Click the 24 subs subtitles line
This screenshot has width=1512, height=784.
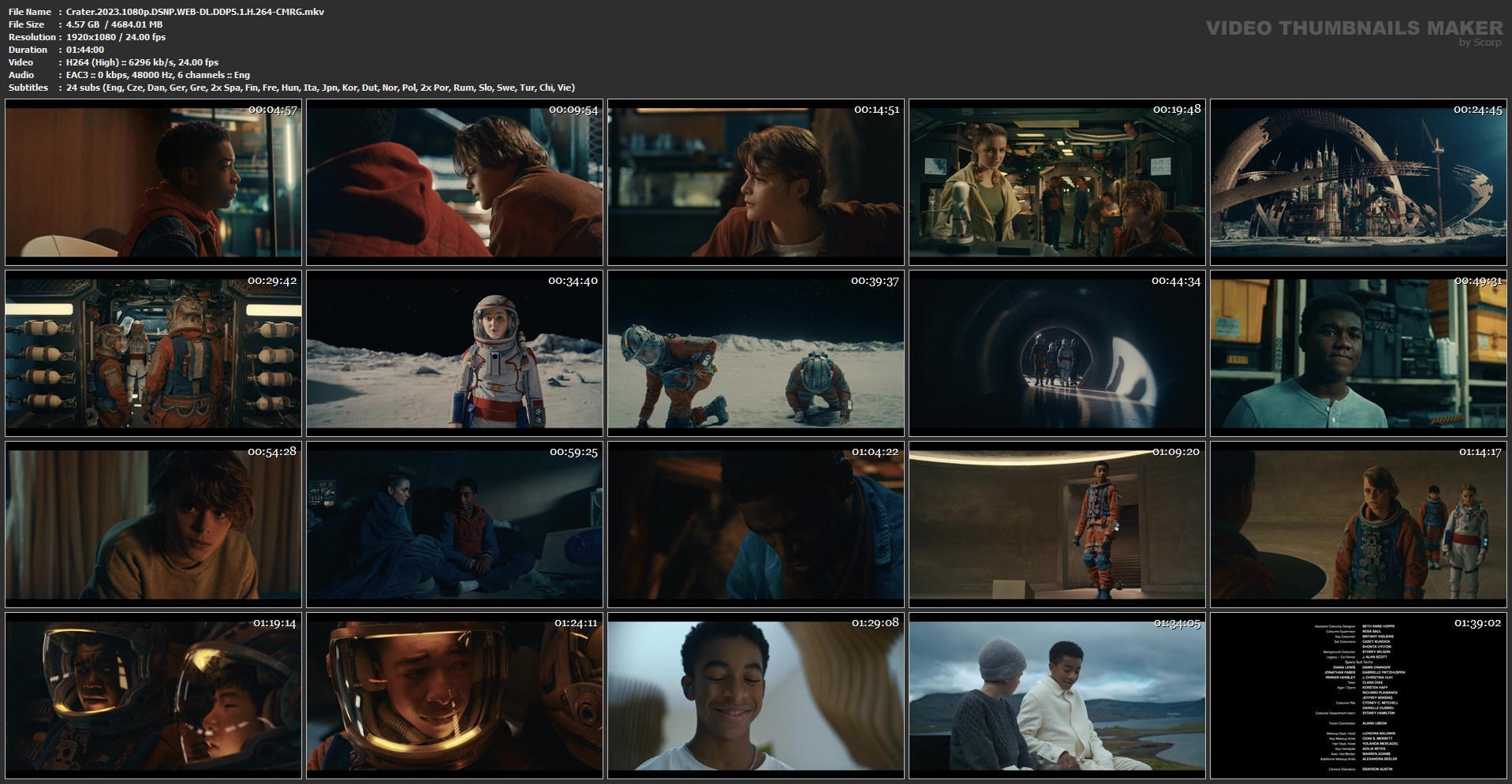(320, 88)
